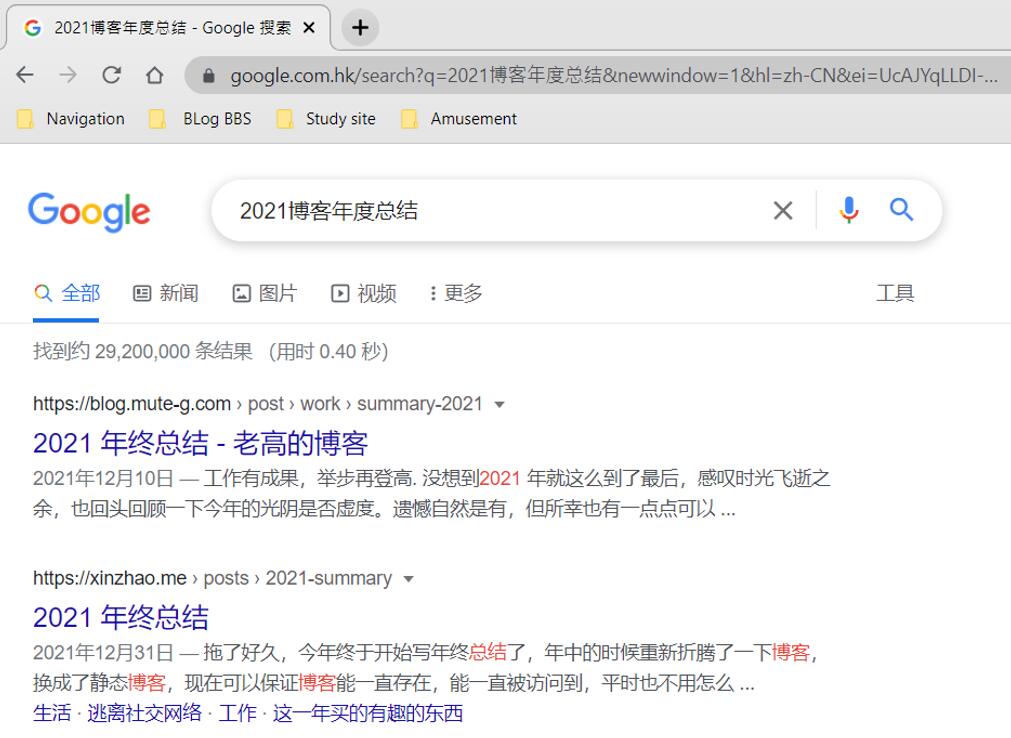Screen dimensions: 1011x738
Task: Open the Navigation bookmarks folder
Action: coord(72,119)
